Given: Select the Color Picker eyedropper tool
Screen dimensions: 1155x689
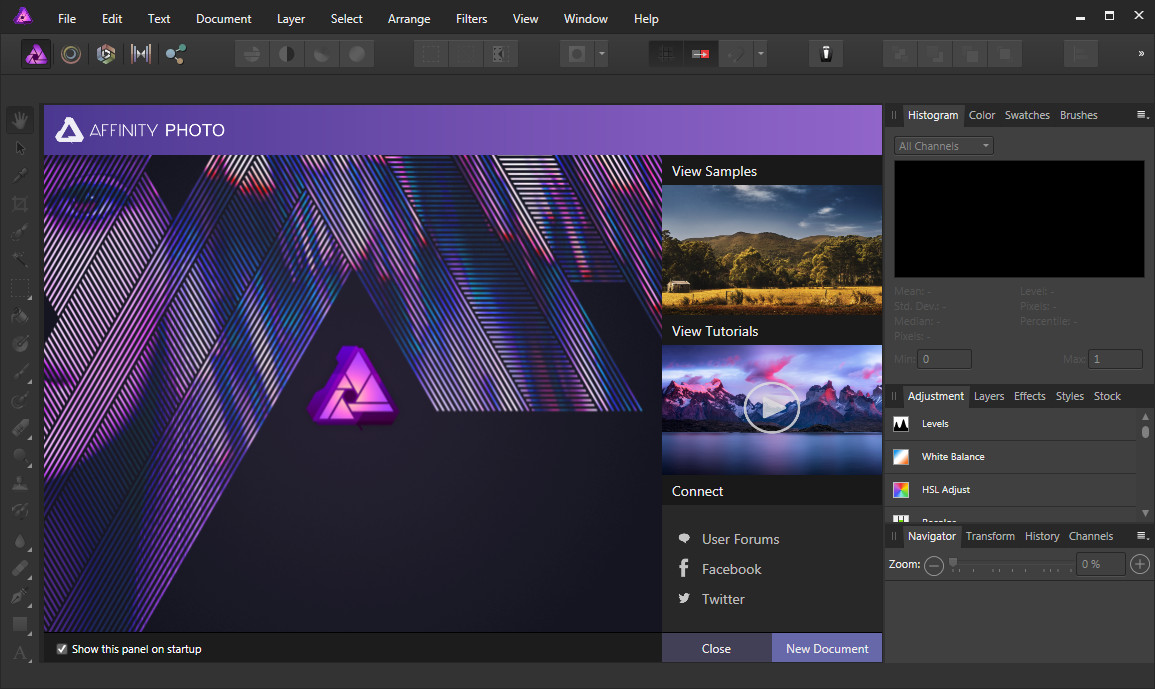Looking at the screenshot, I should coord(20,175).
